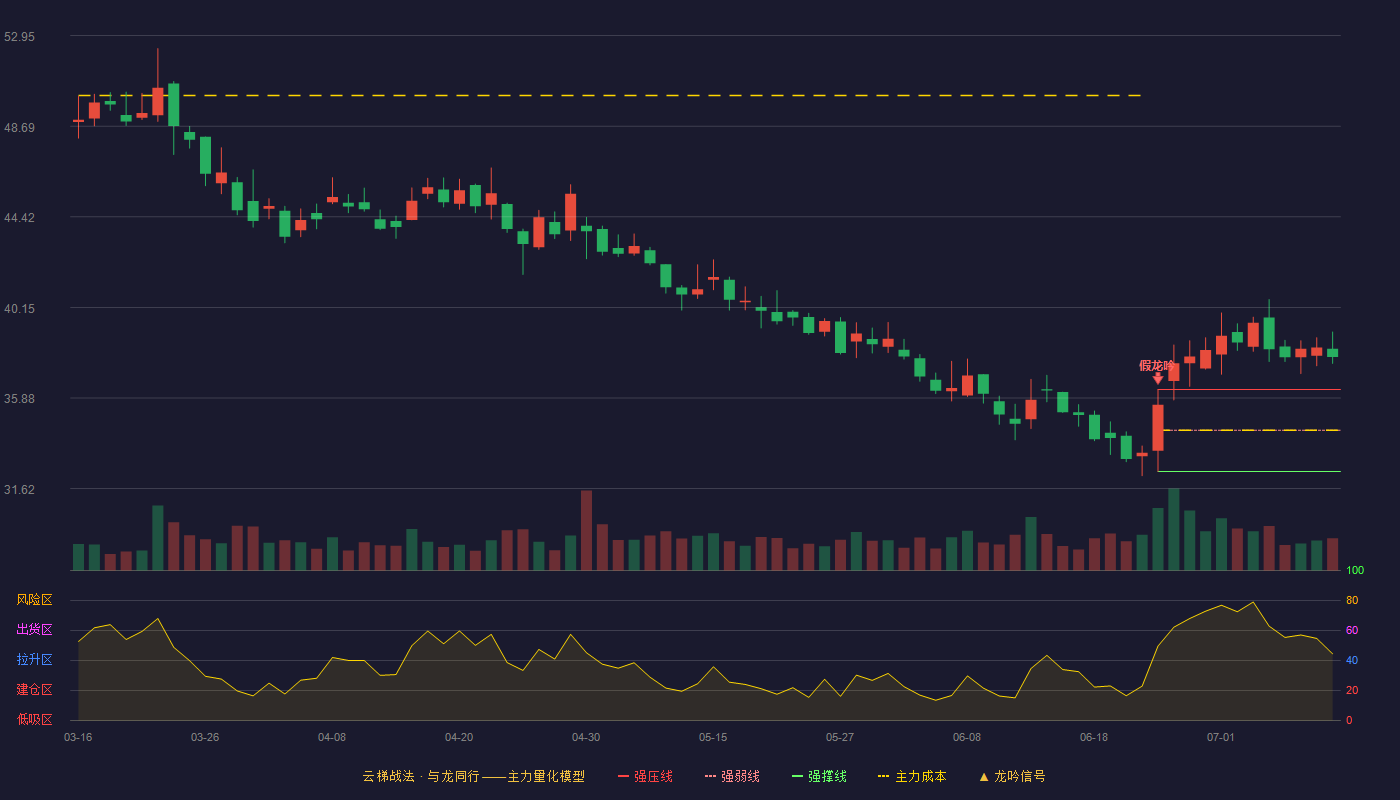Click the 建仓区 zone label
The width and height of the screenshot is (1400, 800).
34,690
